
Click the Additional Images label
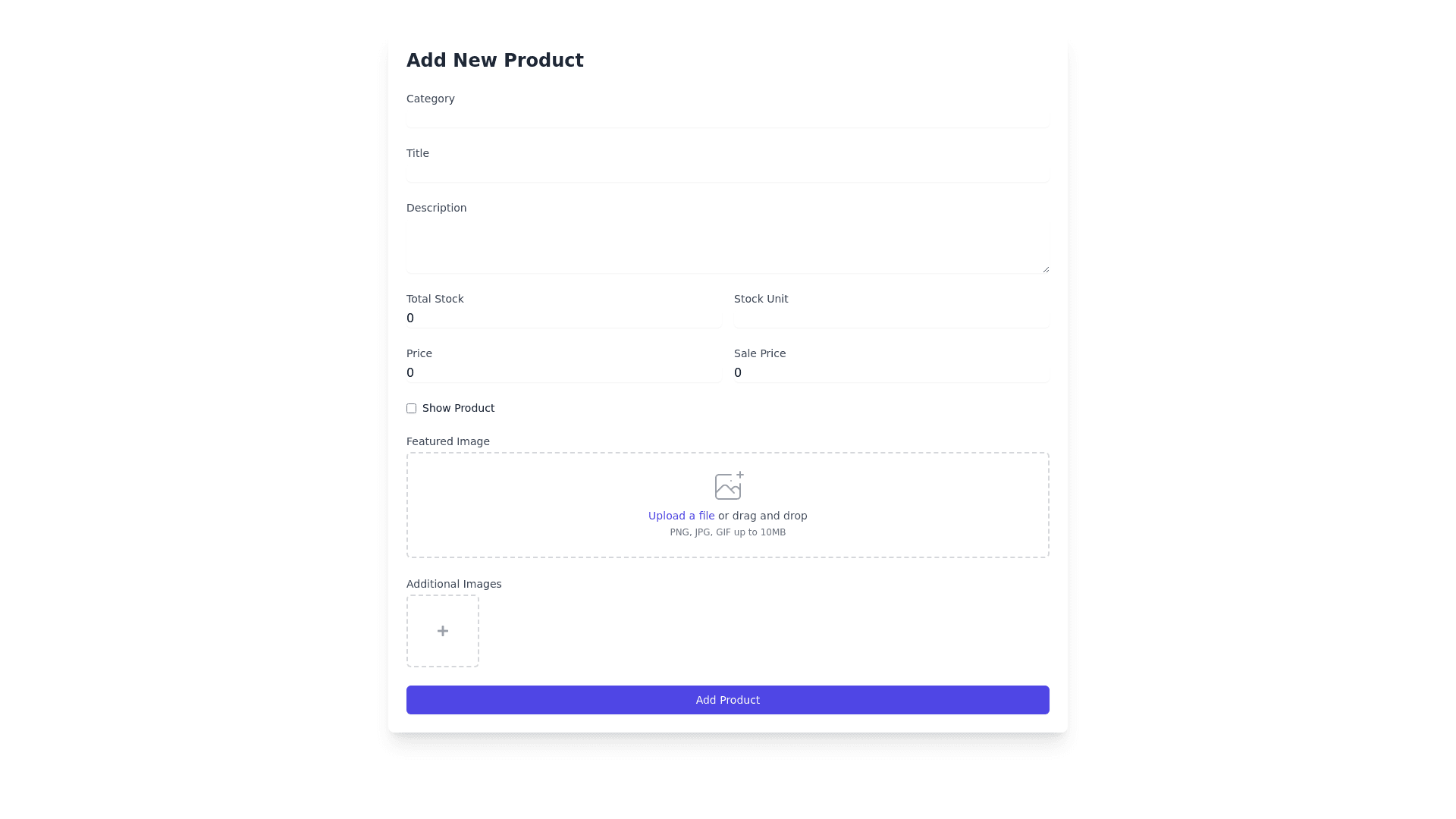coord(453,584)
